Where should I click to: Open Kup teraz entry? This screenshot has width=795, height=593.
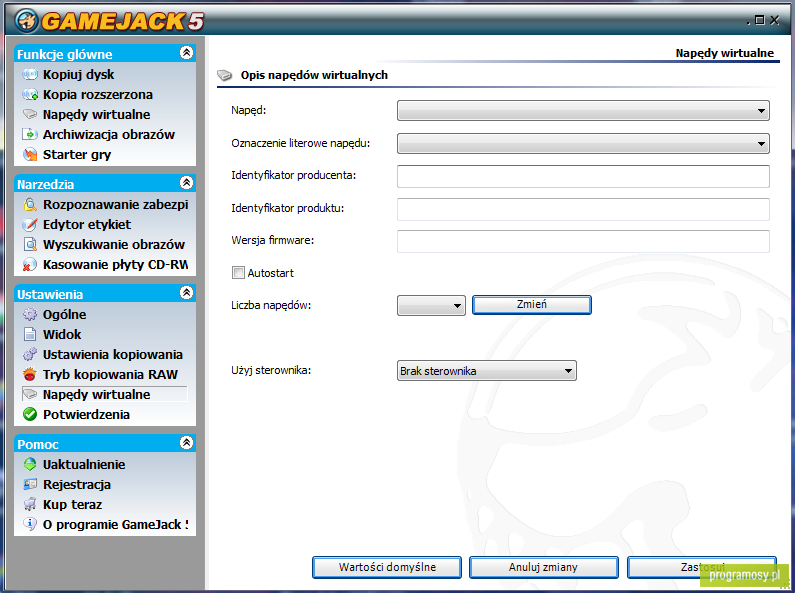pos(73,505)
